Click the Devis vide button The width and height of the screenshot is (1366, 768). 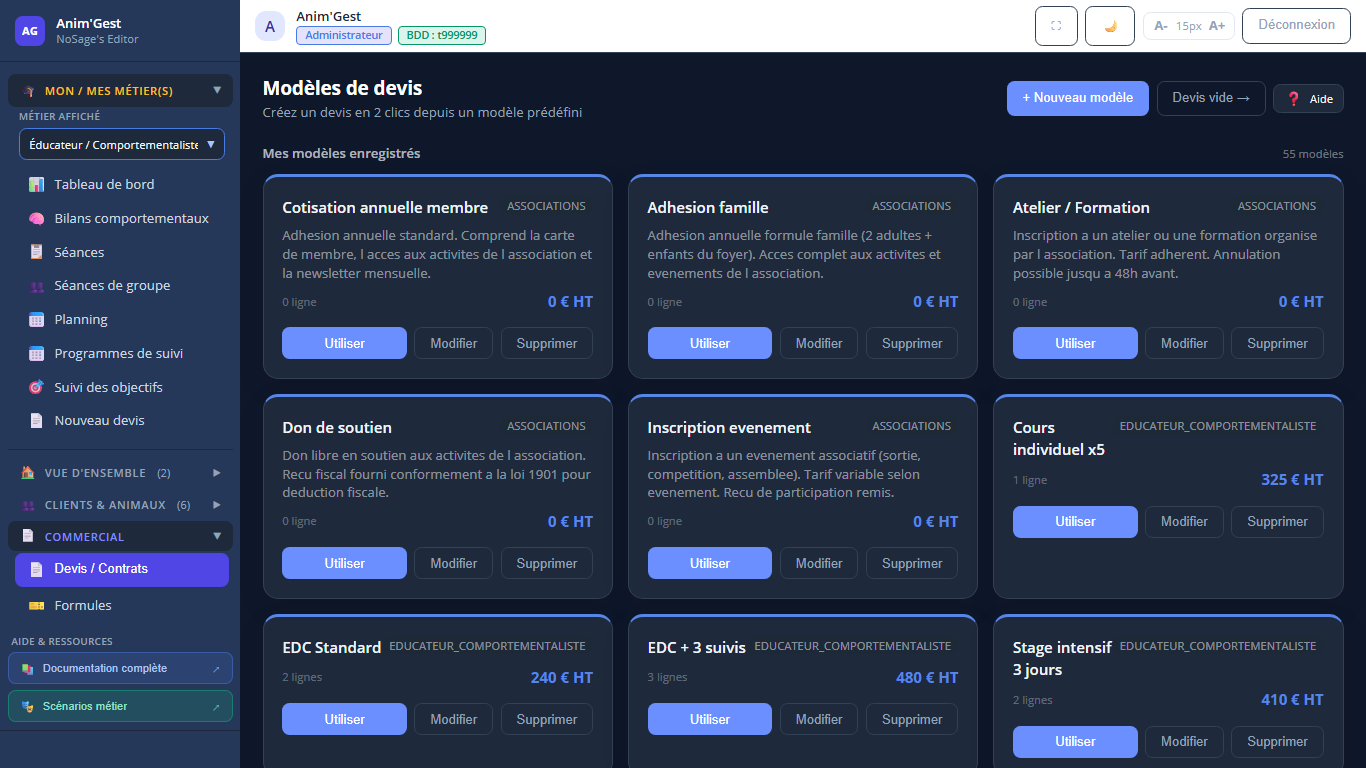click(x=1211, y=98)
